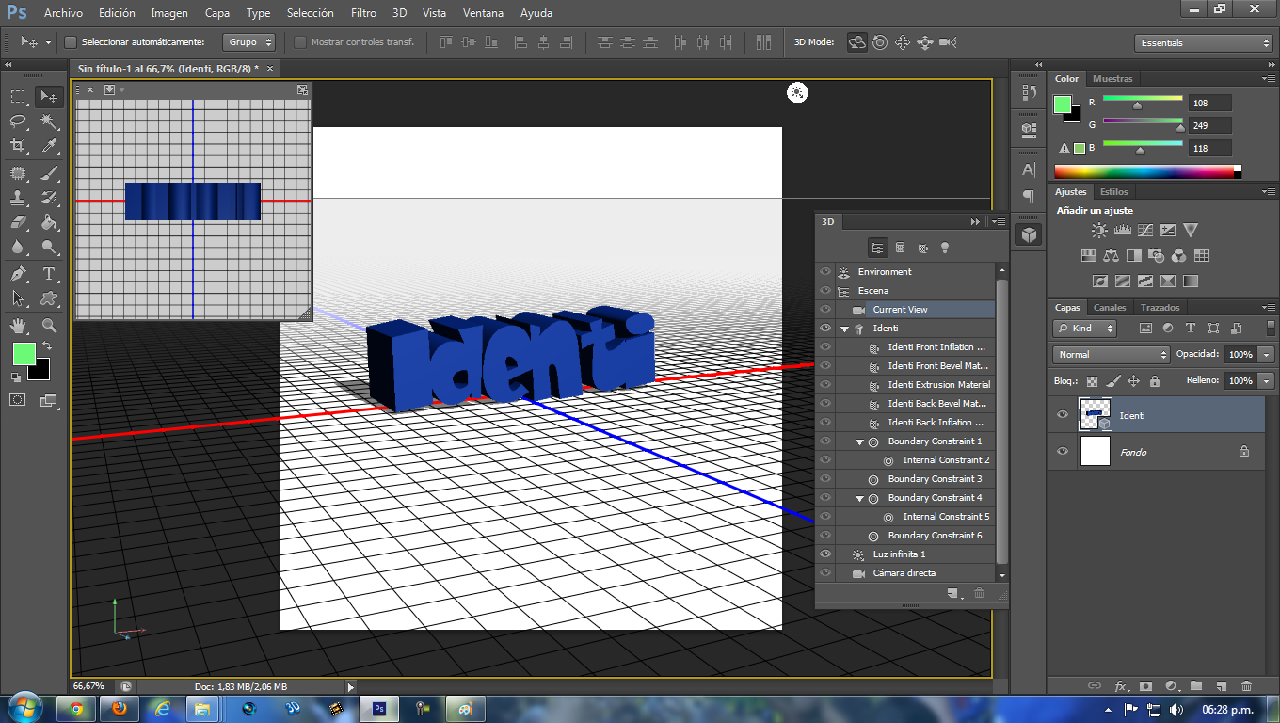The height and width of the screenshot is (723, 1280).
Task: Select Escena row in 3D panel
Action: (x=915, y=291)
